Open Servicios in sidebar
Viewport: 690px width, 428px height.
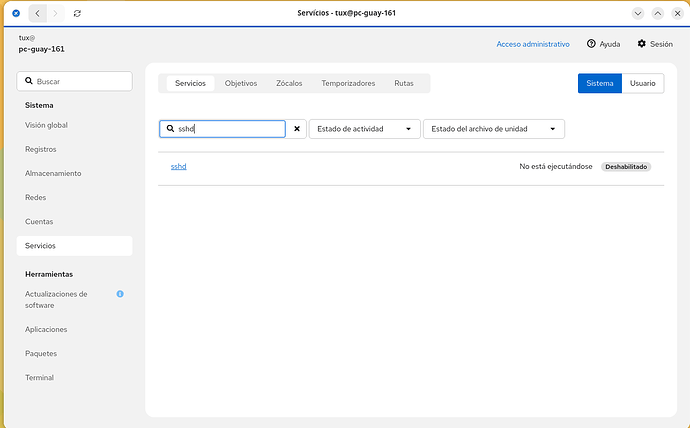[x=74, y=246]
